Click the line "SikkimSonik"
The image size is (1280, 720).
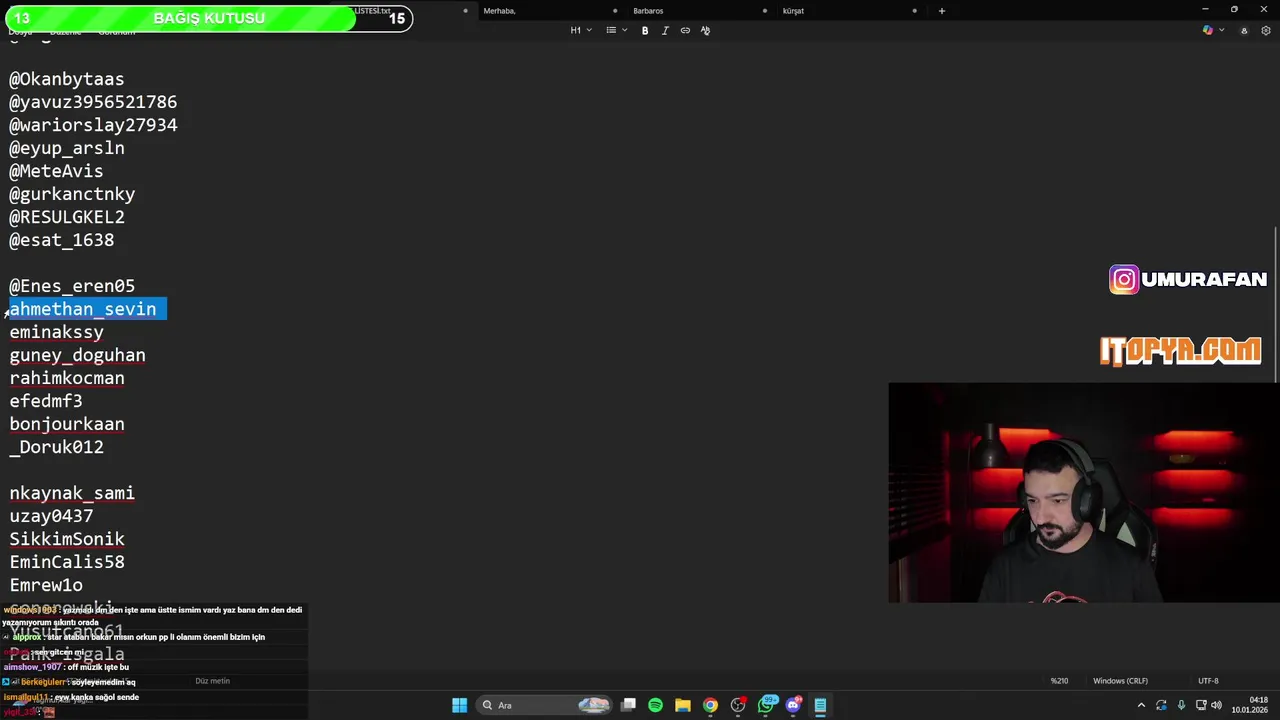click(67, 539)
